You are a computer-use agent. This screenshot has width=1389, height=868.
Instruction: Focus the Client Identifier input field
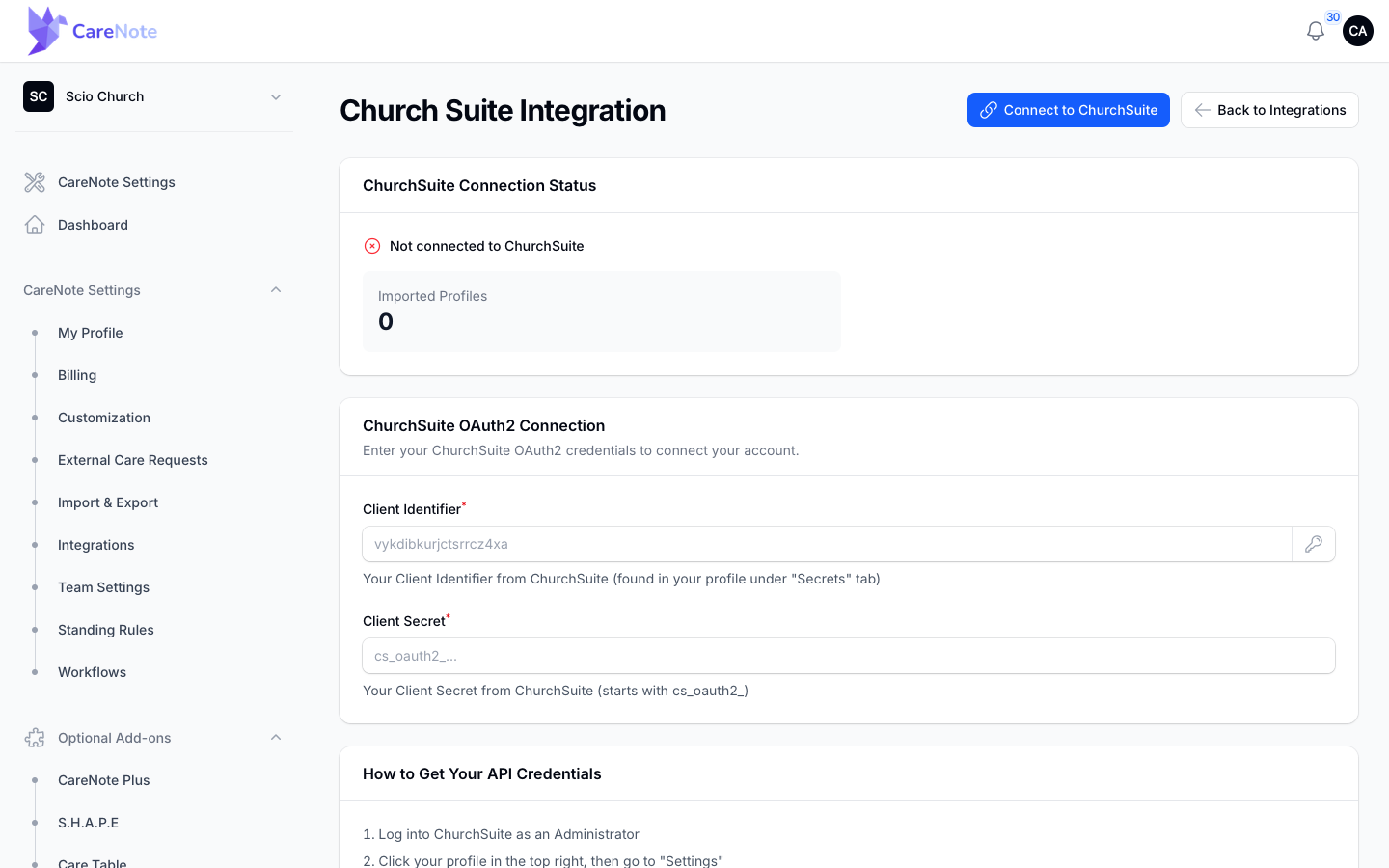tap(828, 544)
